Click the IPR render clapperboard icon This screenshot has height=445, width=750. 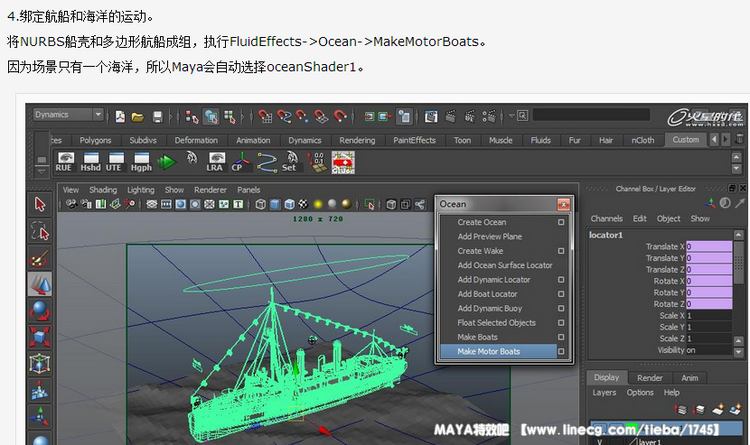coord(470,116)
